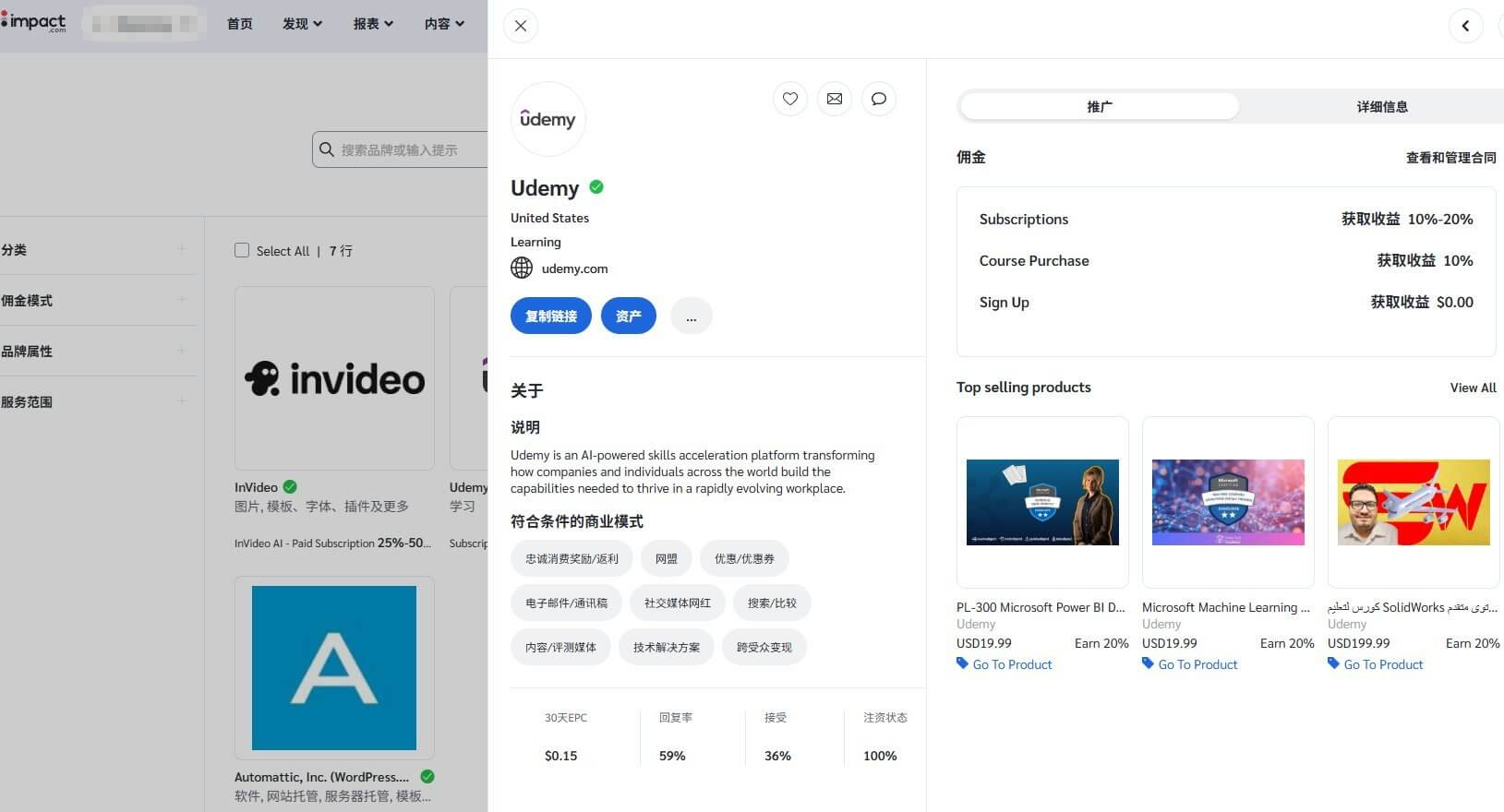Screen dimensions: 1504x812
Task: Click InVideo verified checkmark badge
Action: coord(290,486)
